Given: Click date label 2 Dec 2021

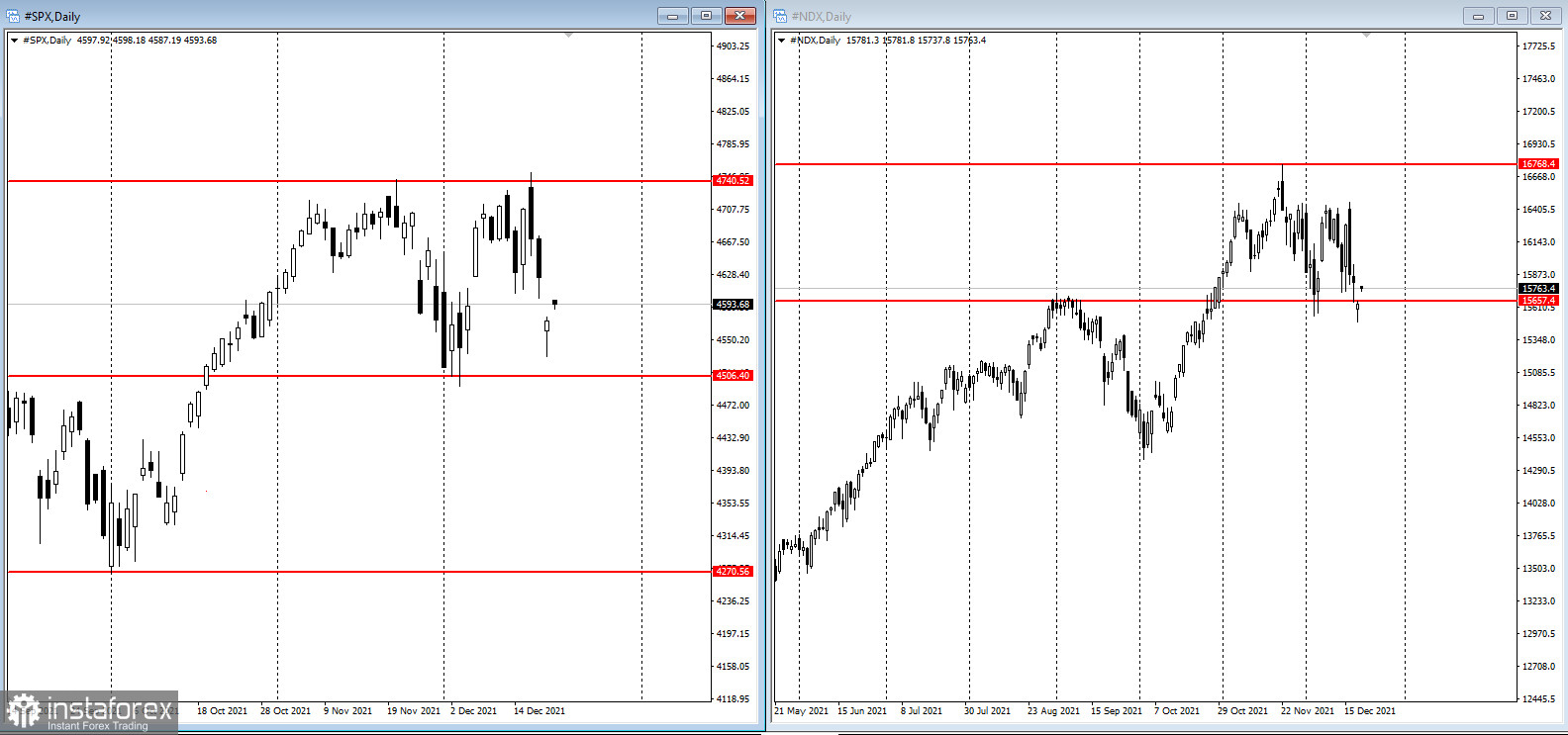Looking at the screenshot, I should coord(473,711).
